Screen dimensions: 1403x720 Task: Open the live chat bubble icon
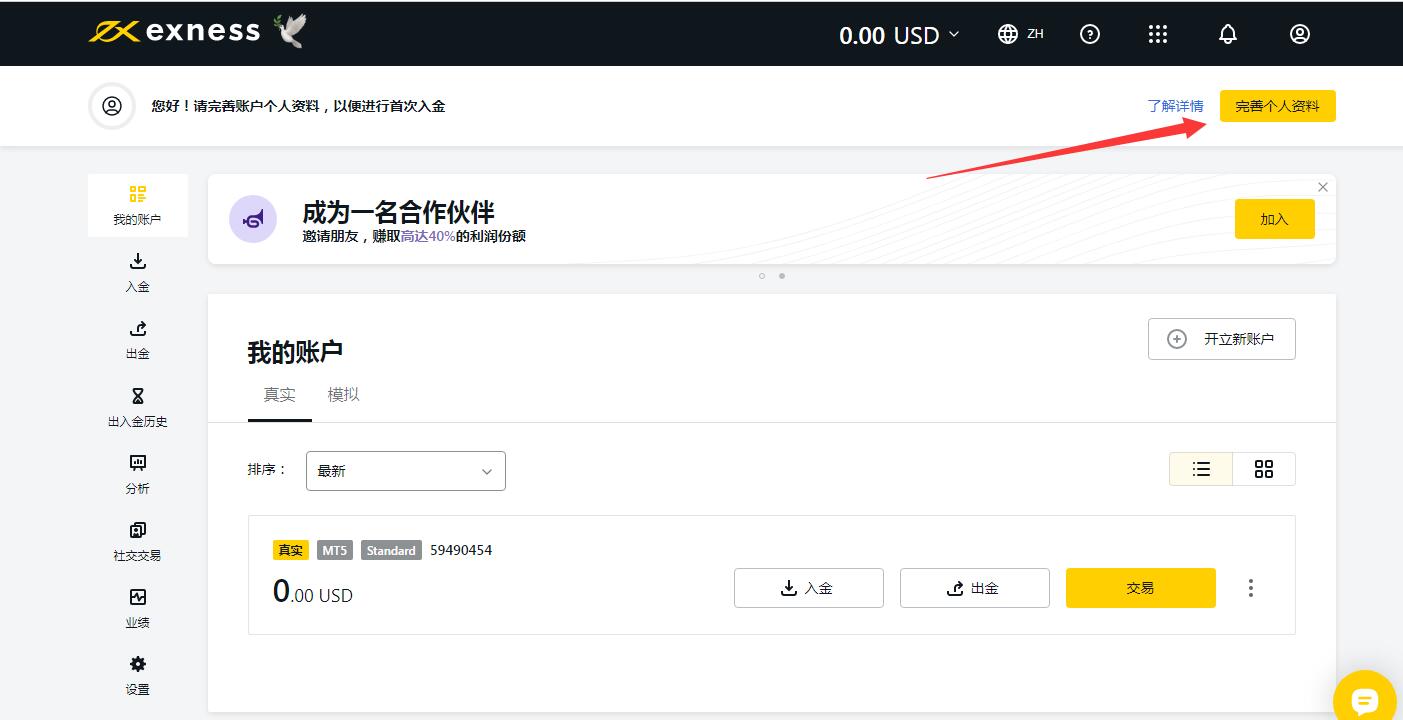1364,700
